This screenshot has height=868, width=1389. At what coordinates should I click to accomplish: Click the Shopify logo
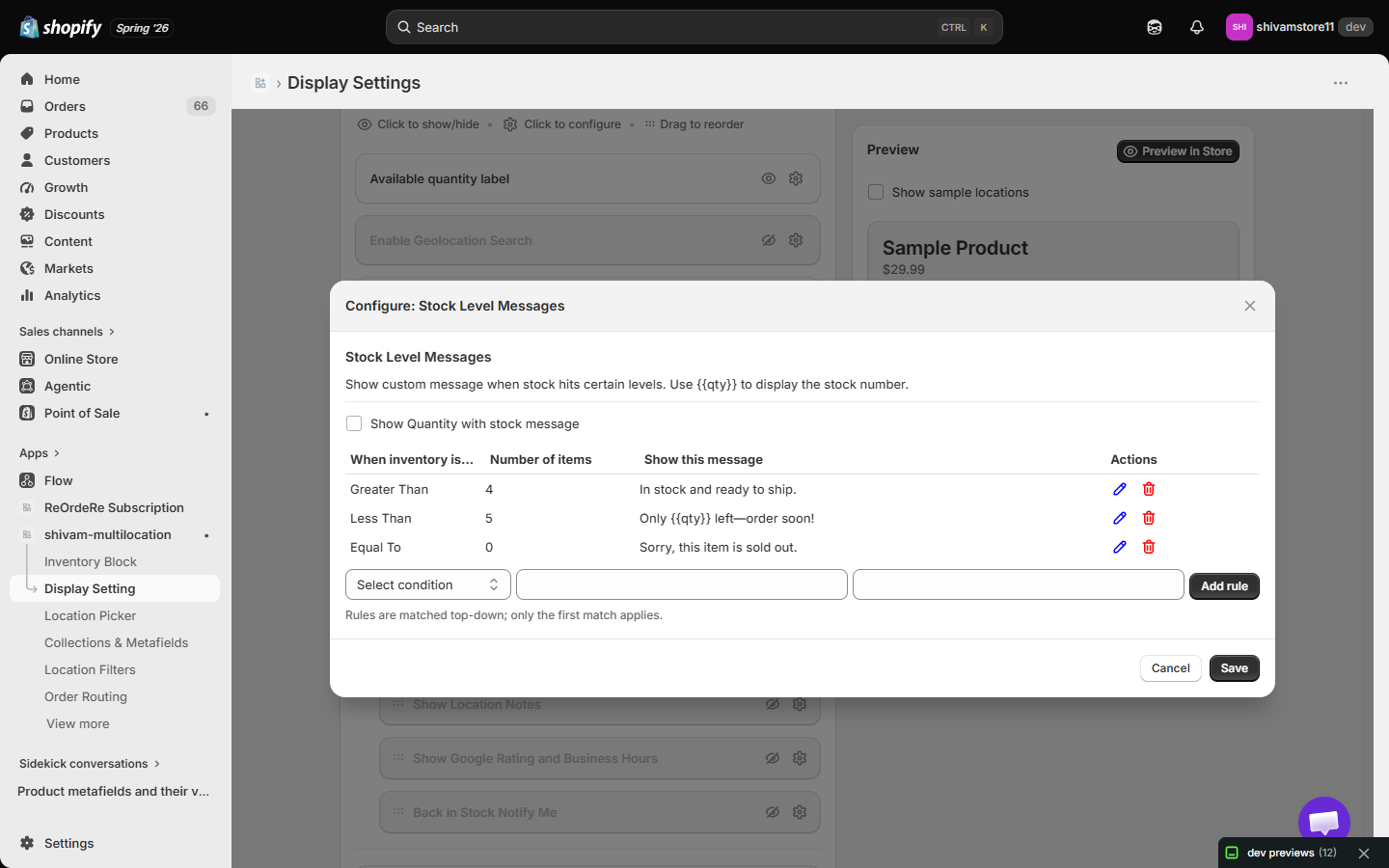point(61,27)
